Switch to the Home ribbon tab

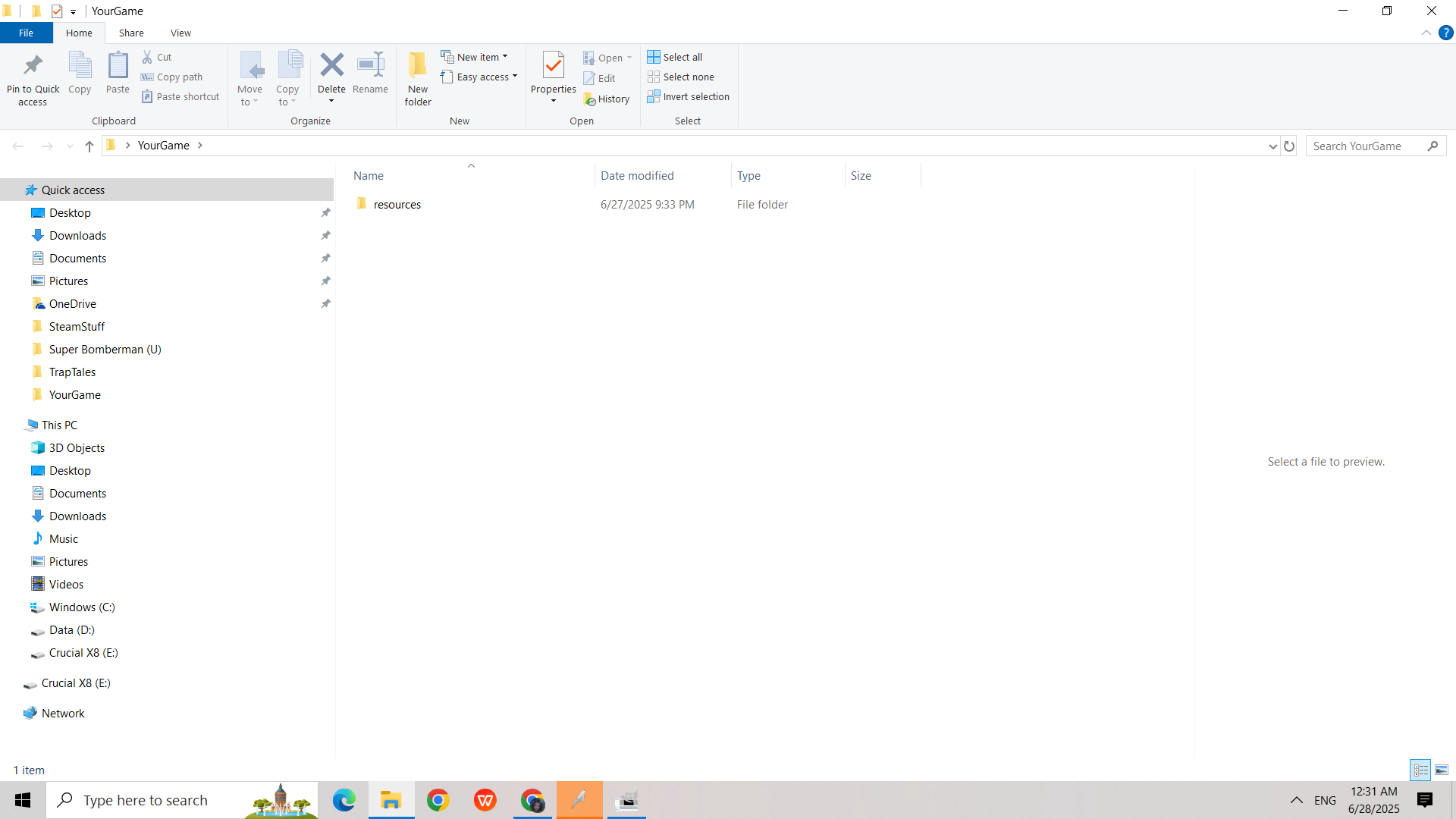79,33
